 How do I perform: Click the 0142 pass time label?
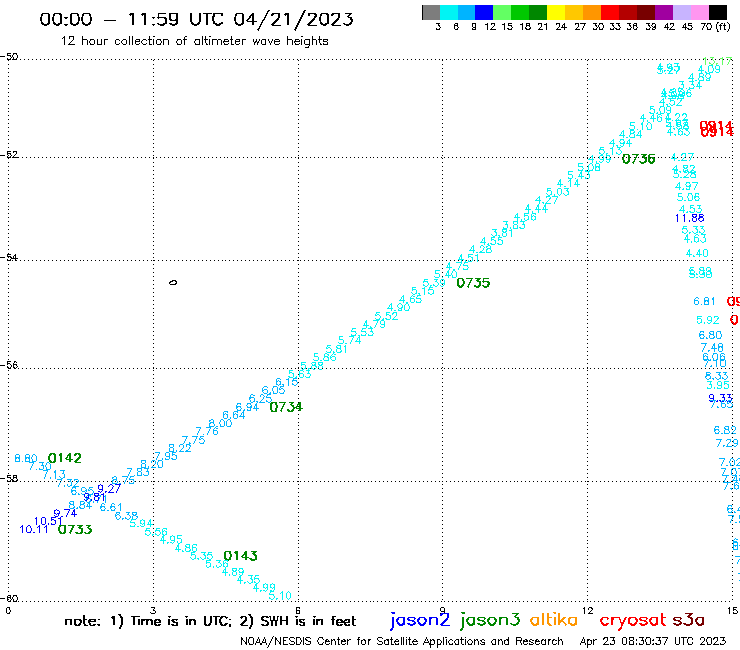tap(65, 458)
